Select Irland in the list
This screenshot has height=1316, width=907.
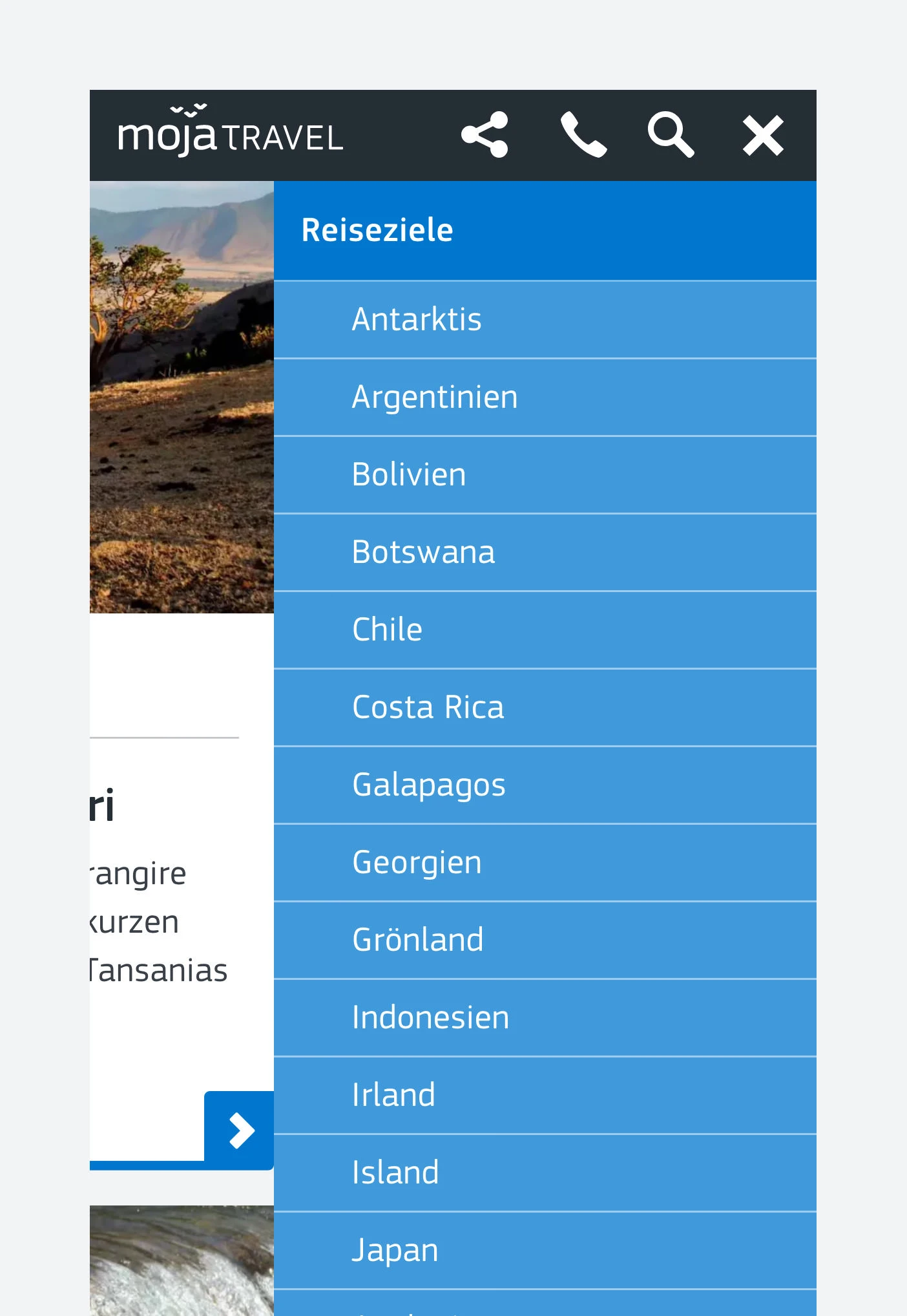(x=545, y=1096)
